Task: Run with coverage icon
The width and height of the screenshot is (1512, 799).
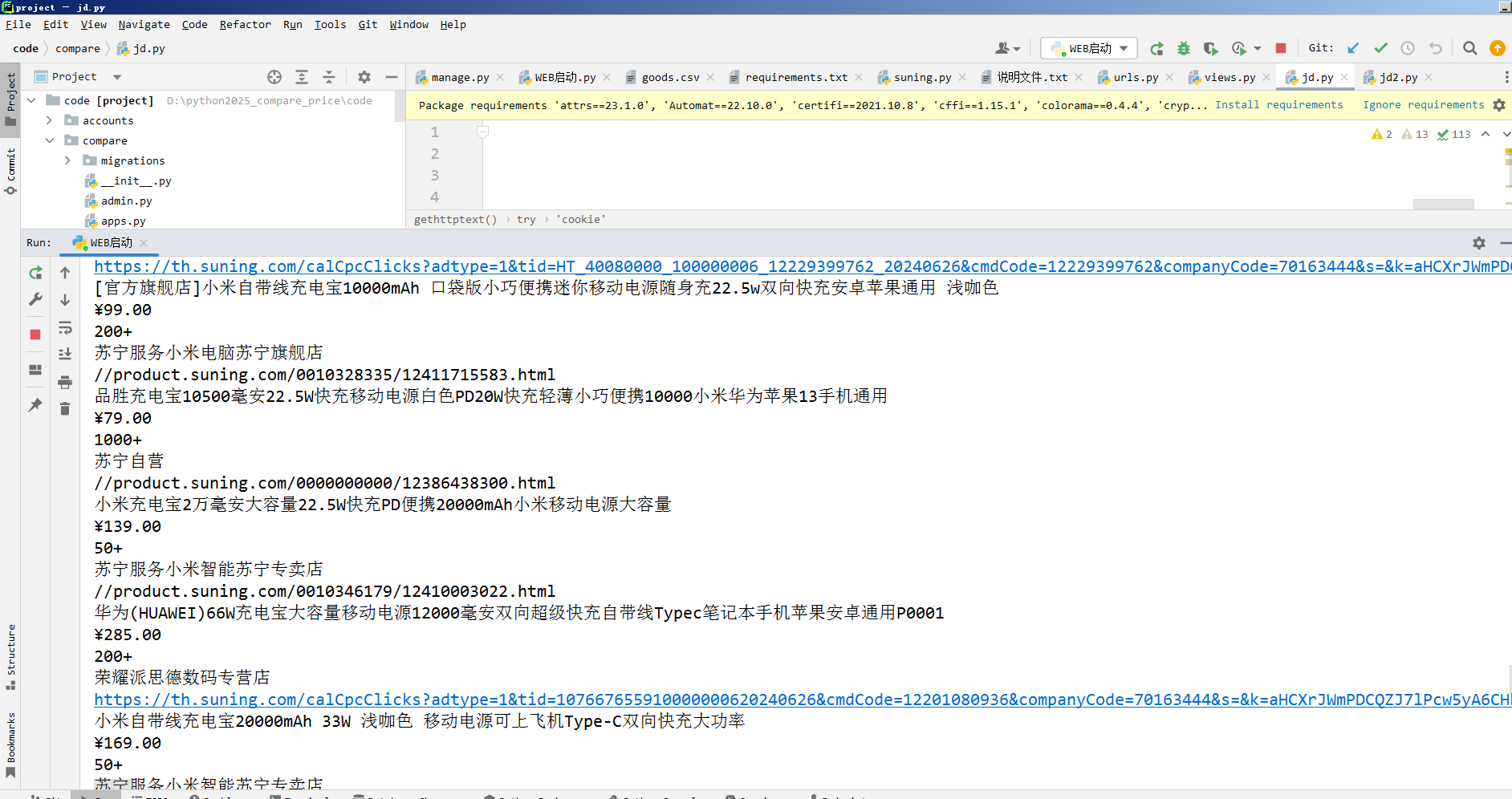Action: pos(1210,48)
